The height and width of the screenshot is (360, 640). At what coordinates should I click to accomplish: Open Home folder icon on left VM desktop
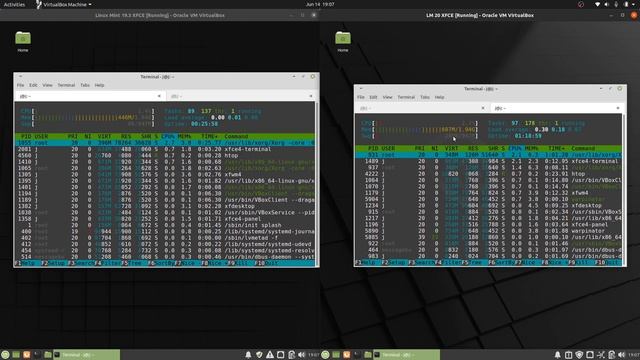(x=23, y=38)
